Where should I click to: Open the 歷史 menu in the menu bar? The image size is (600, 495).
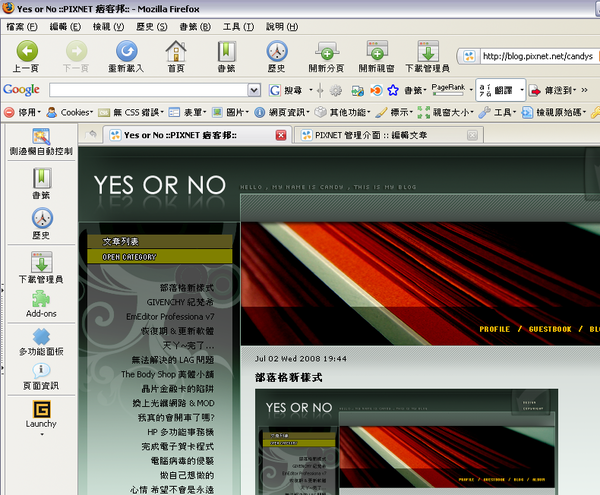[152, 27]
